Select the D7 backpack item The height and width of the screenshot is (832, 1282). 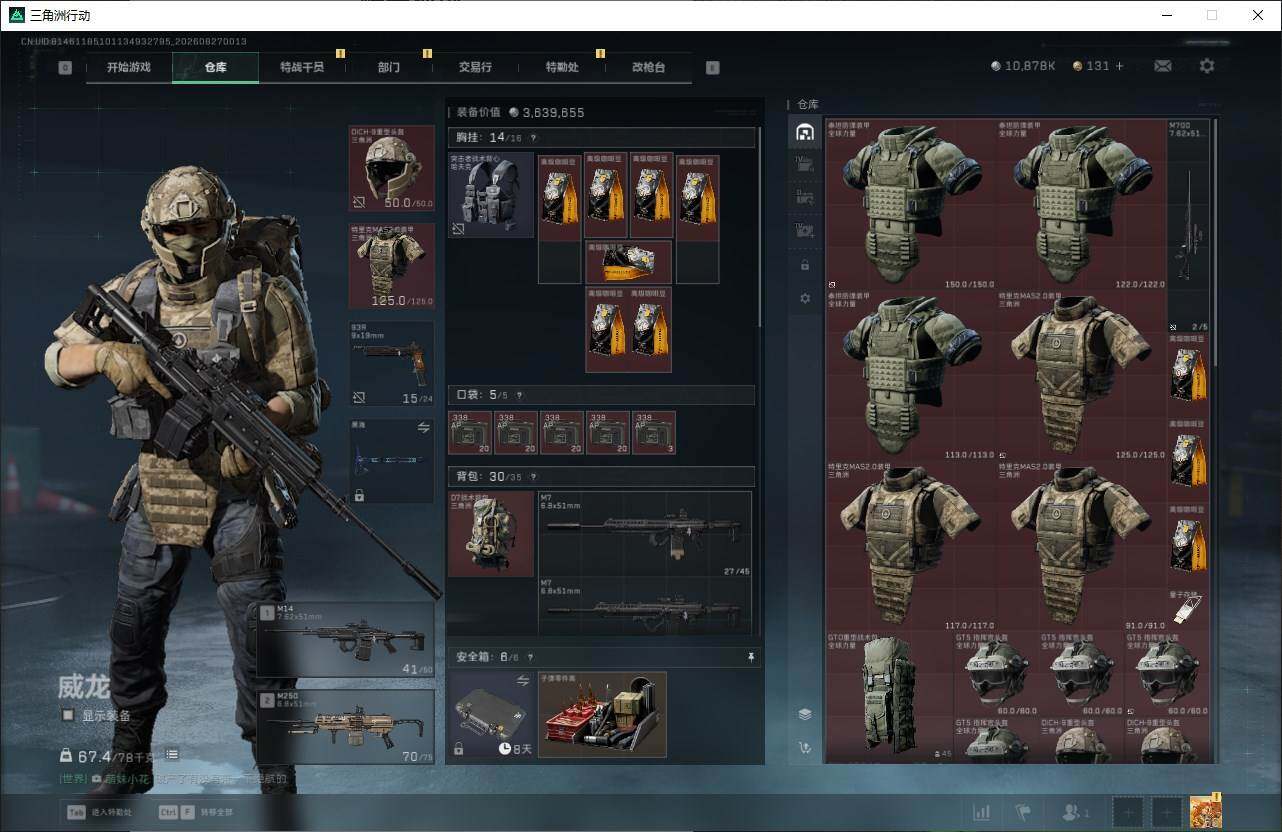491,533
